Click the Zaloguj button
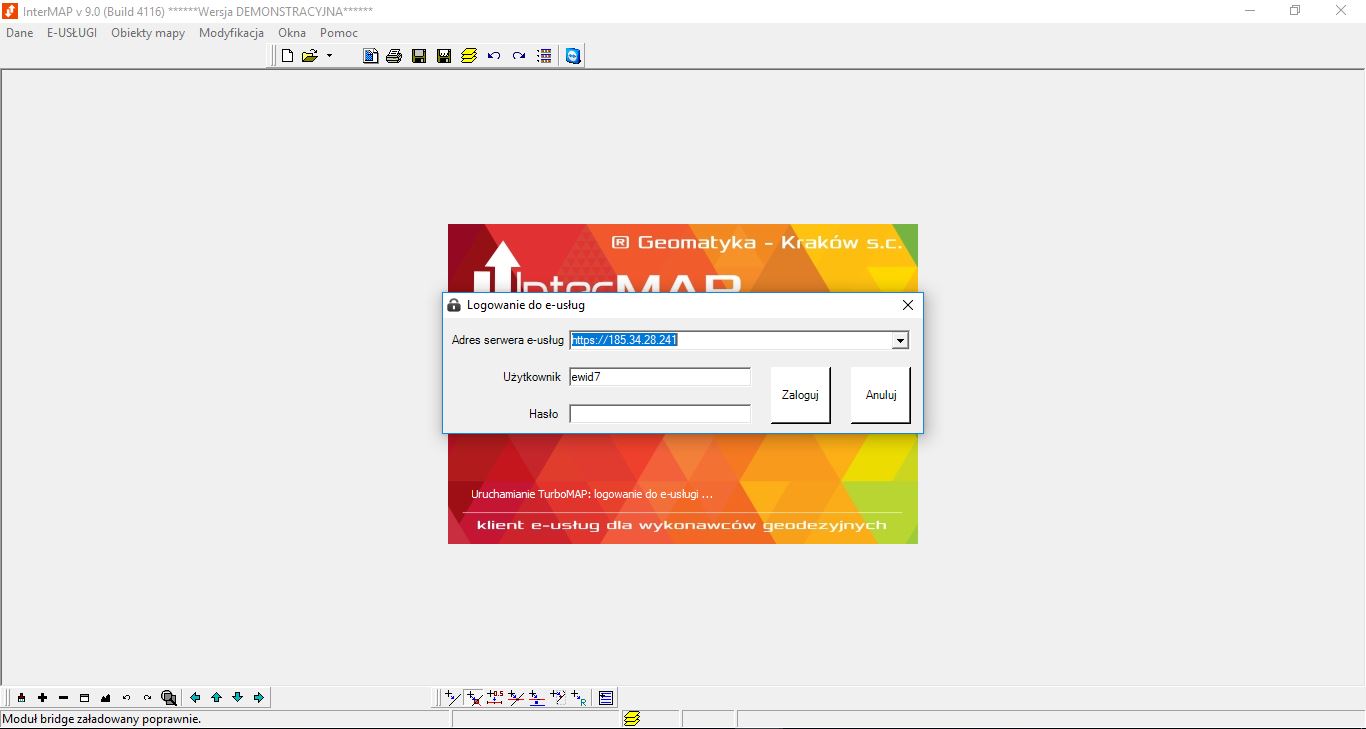 (800, 395)
